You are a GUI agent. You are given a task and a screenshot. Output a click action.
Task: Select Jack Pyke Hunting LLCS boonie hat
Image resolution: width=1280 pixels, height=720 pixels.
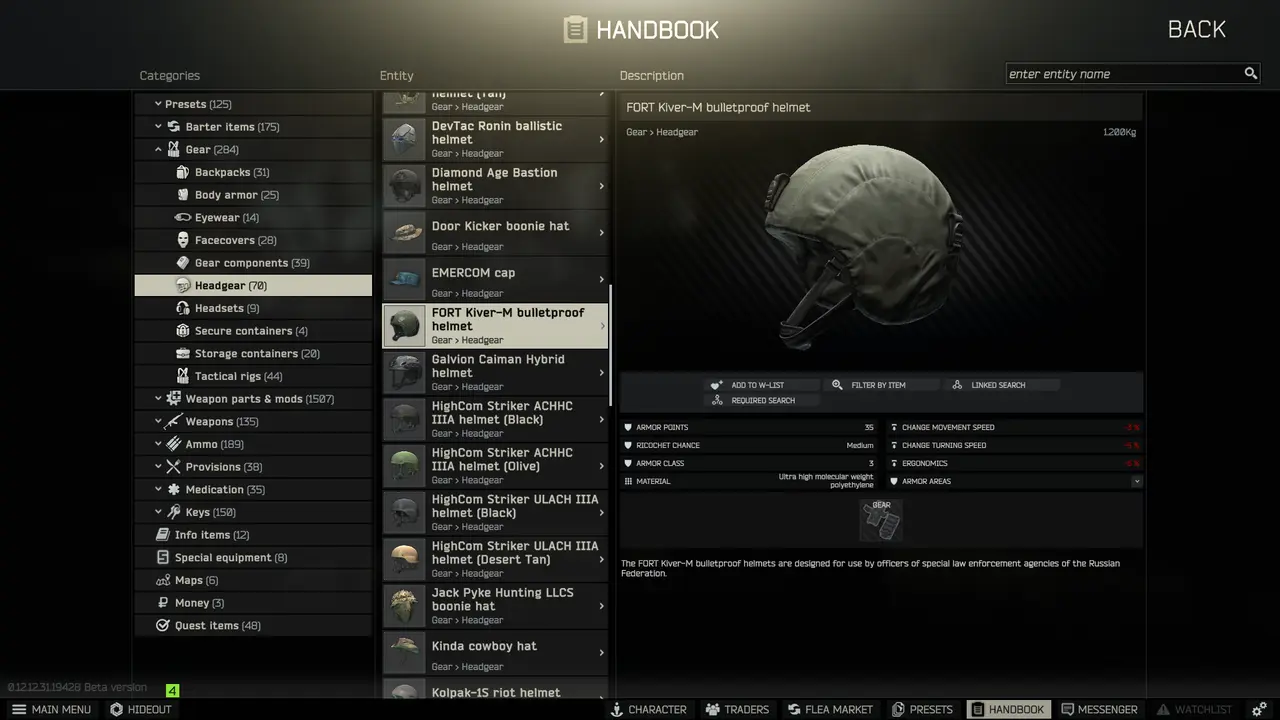pyautogui.click(x=495, y=606)
